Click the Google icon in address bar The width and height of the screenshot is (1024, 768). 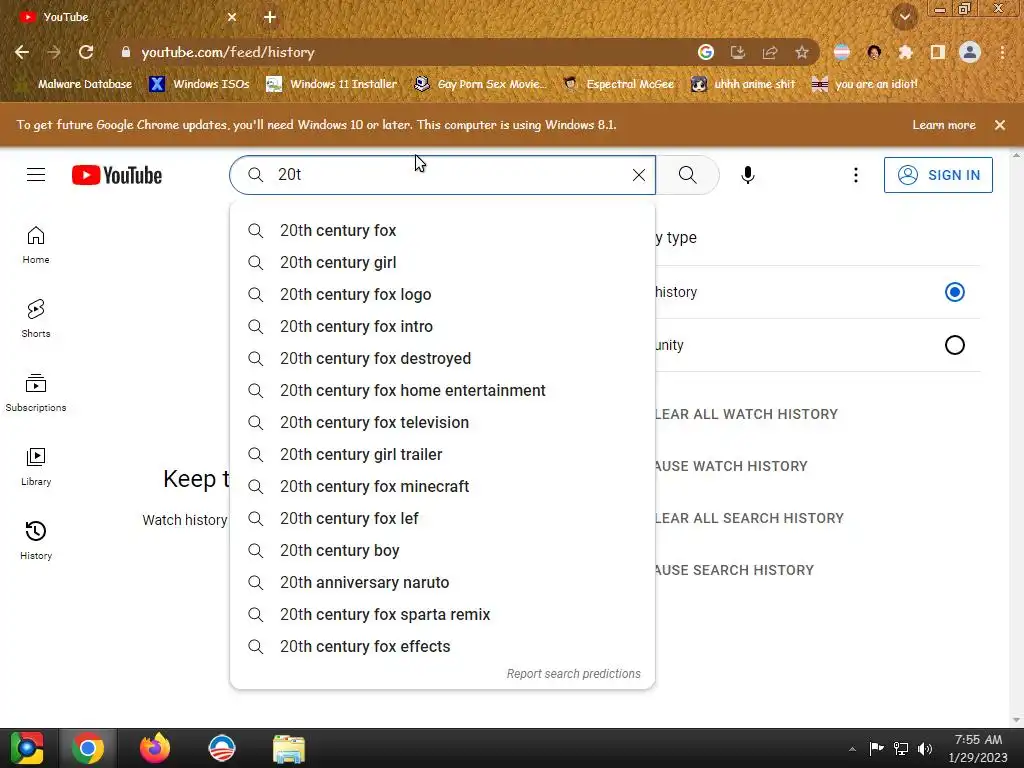(x=706, y=52)
